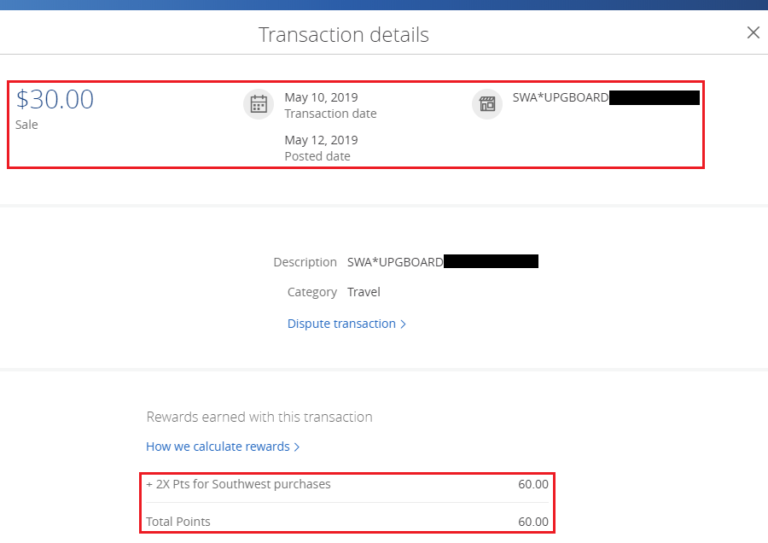Click the Transaction details heading
768x543 pixels.
click(x=344, y=35)
